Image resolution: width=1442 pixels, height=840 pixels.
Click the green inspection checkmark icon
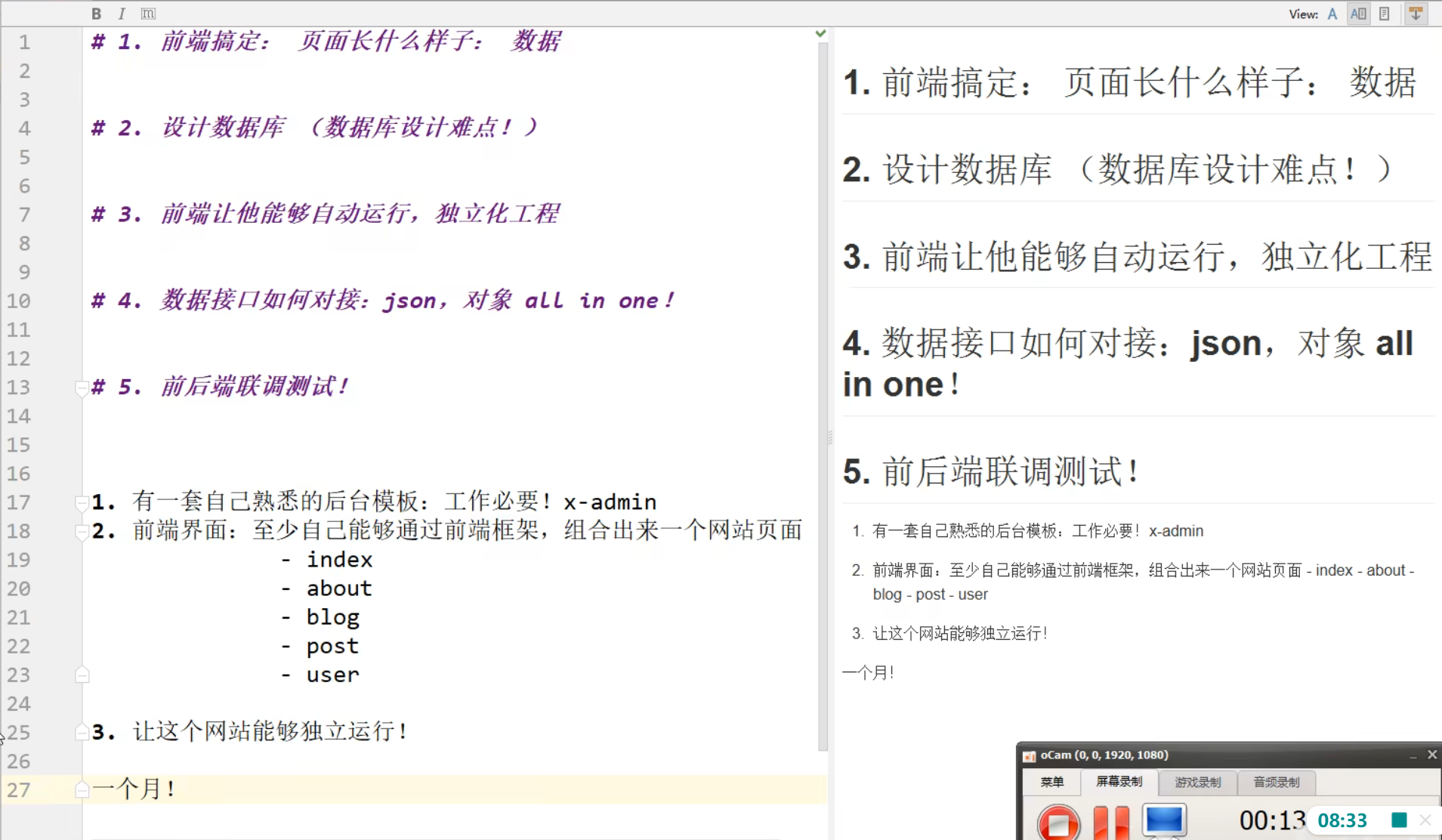click(x=820, y=34)
